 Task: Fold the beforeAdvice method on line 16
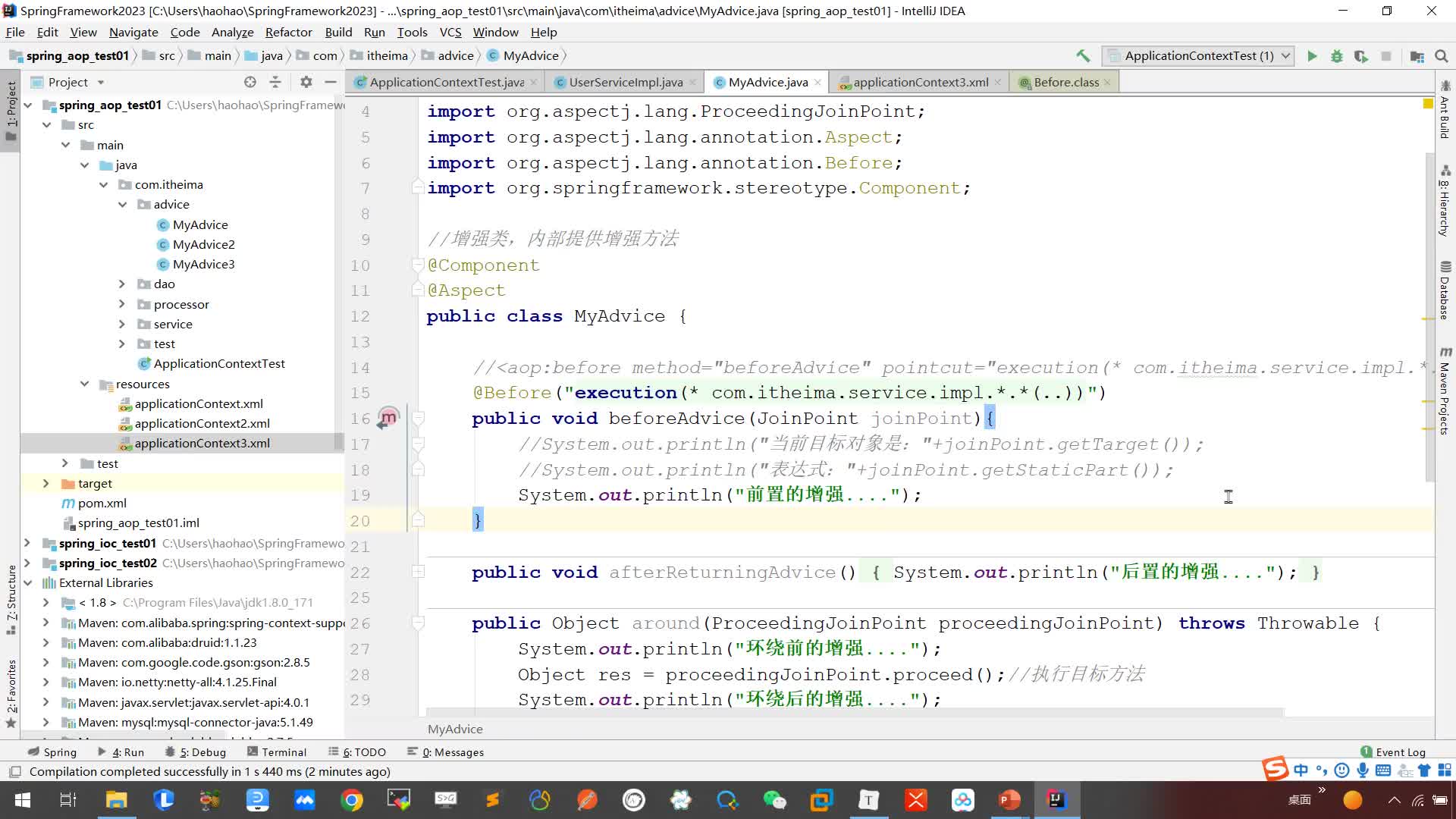tap(418, 418)
